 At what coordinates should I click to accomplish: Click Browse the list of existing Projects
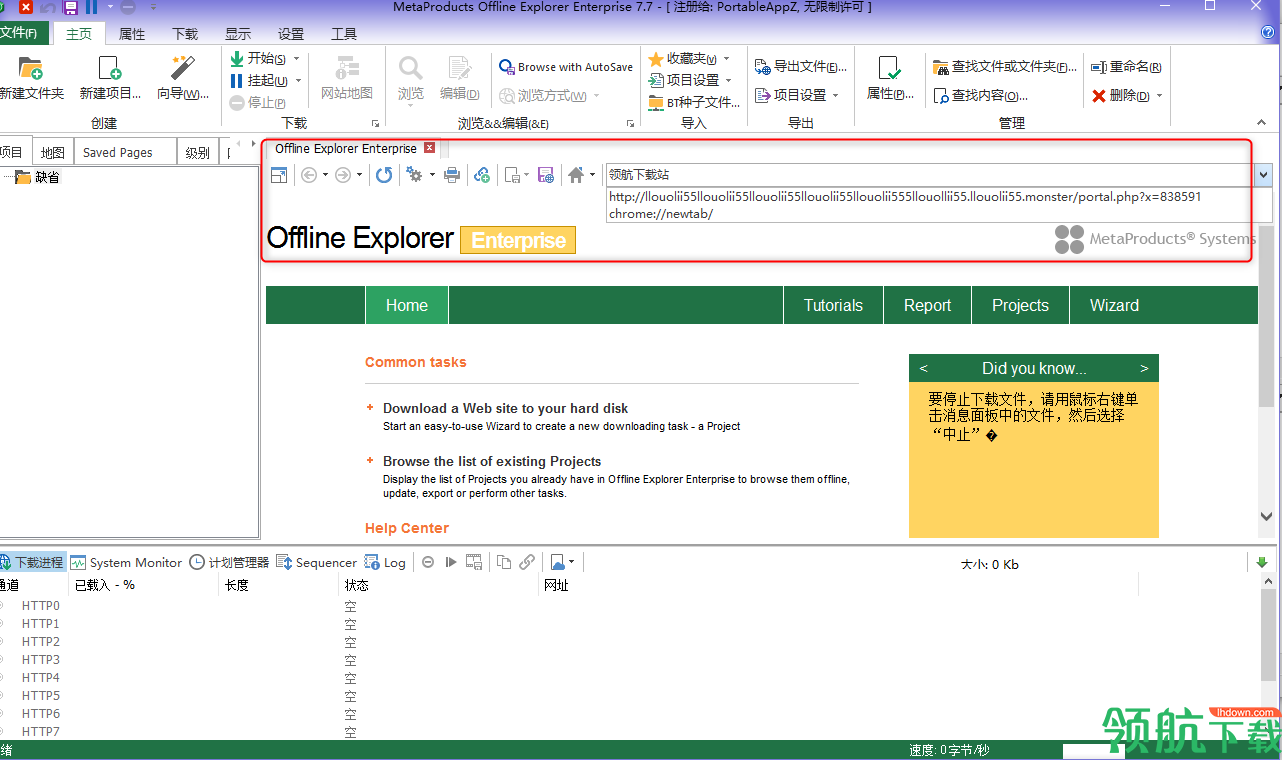[492, 461]
